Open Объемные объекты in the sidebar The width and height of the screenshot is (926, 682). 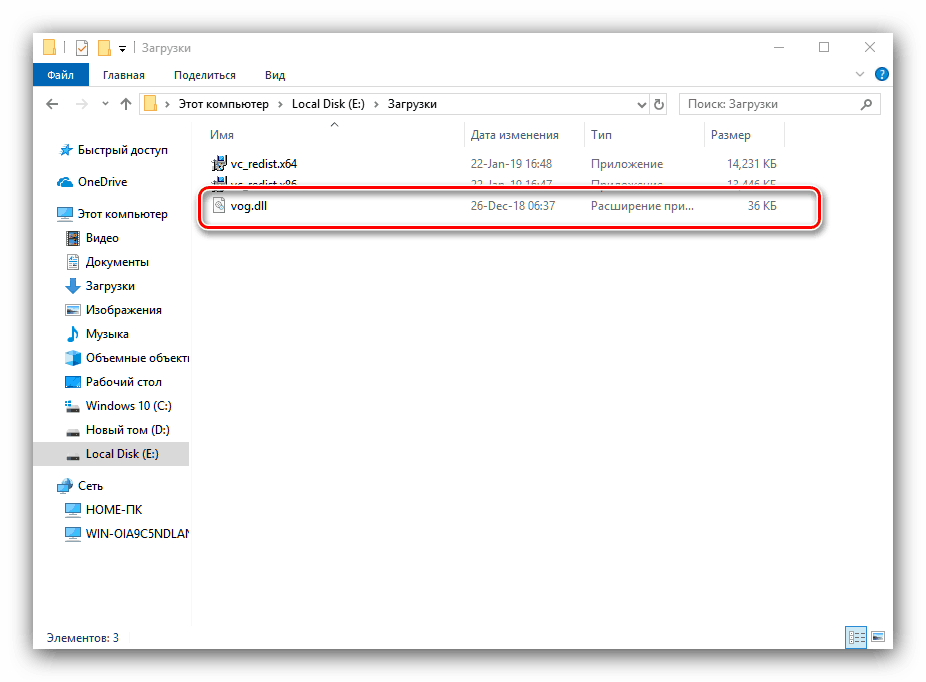pyautogui.click(x=126, y=358)
